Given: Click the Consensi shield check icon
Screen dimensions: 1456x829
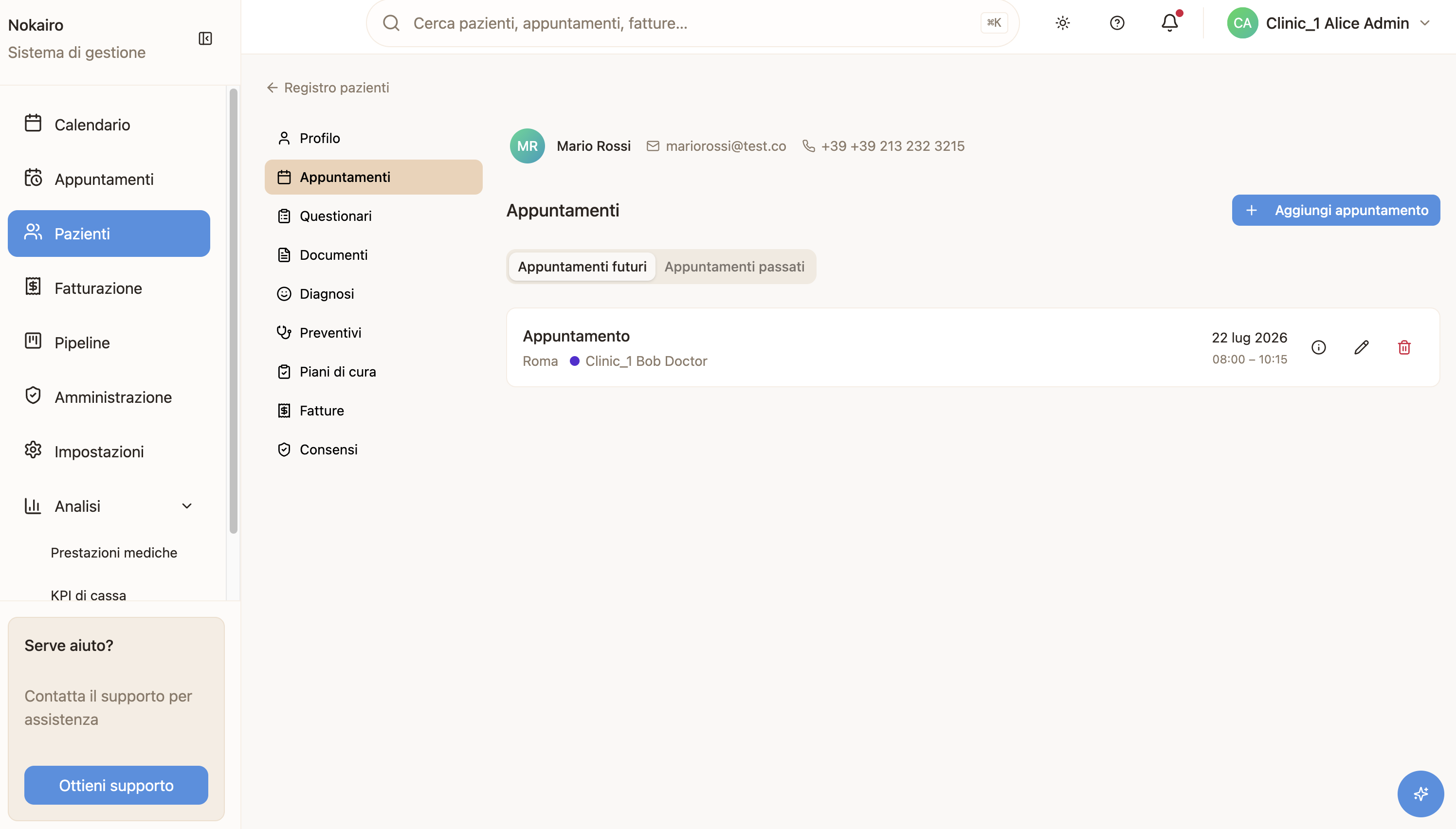Looking at the screenshot, I should pyautogui.click(x=284, y=450).
